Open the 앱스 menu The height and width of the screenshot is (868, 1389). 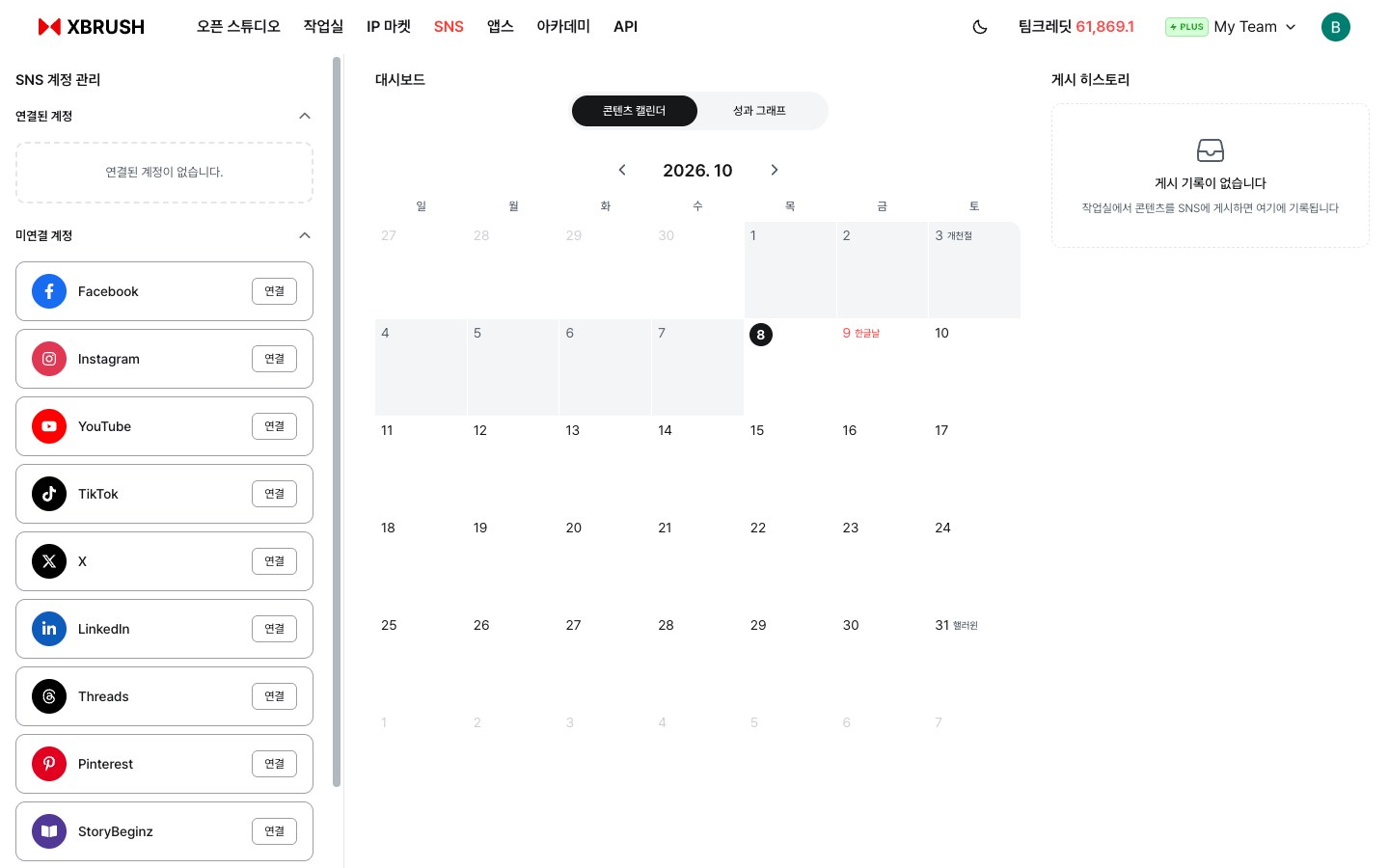coord(500,27)
